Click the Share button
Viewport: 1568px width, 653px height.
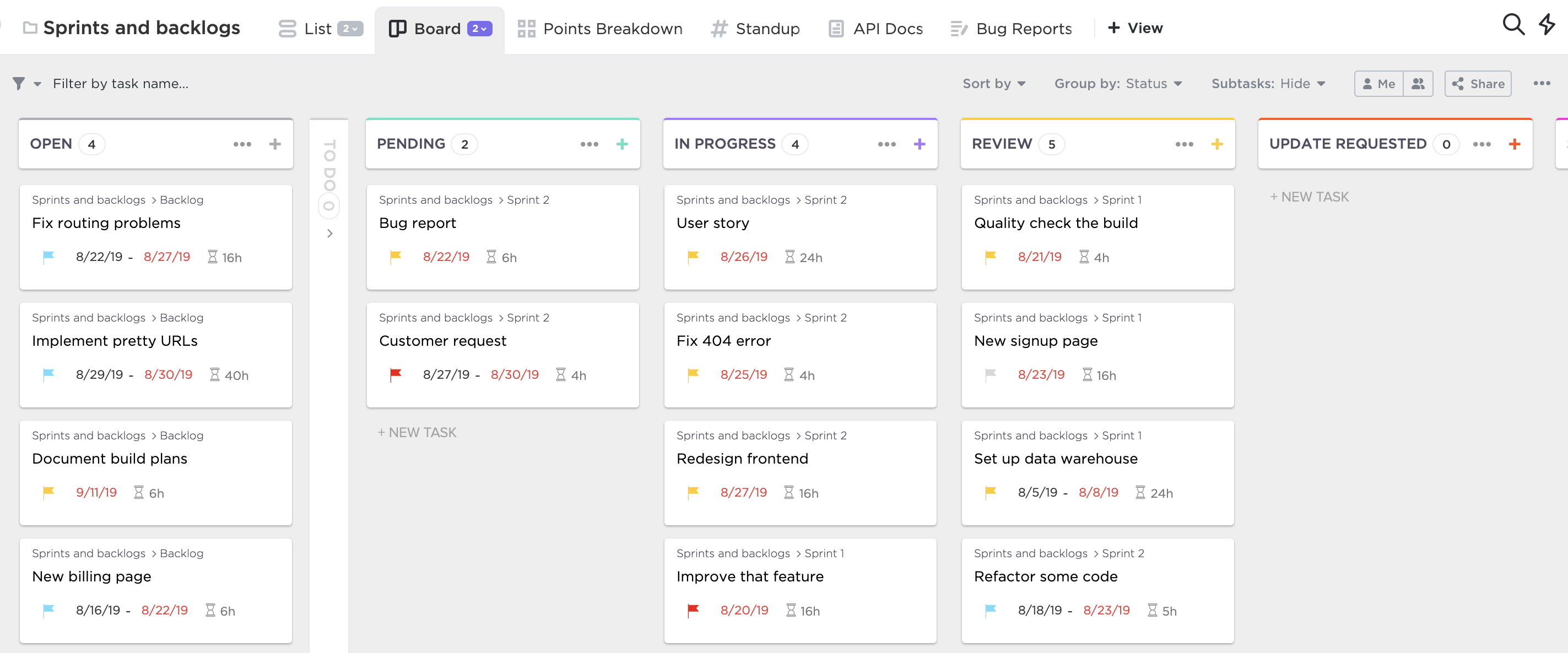click(x=1478, y=84)
